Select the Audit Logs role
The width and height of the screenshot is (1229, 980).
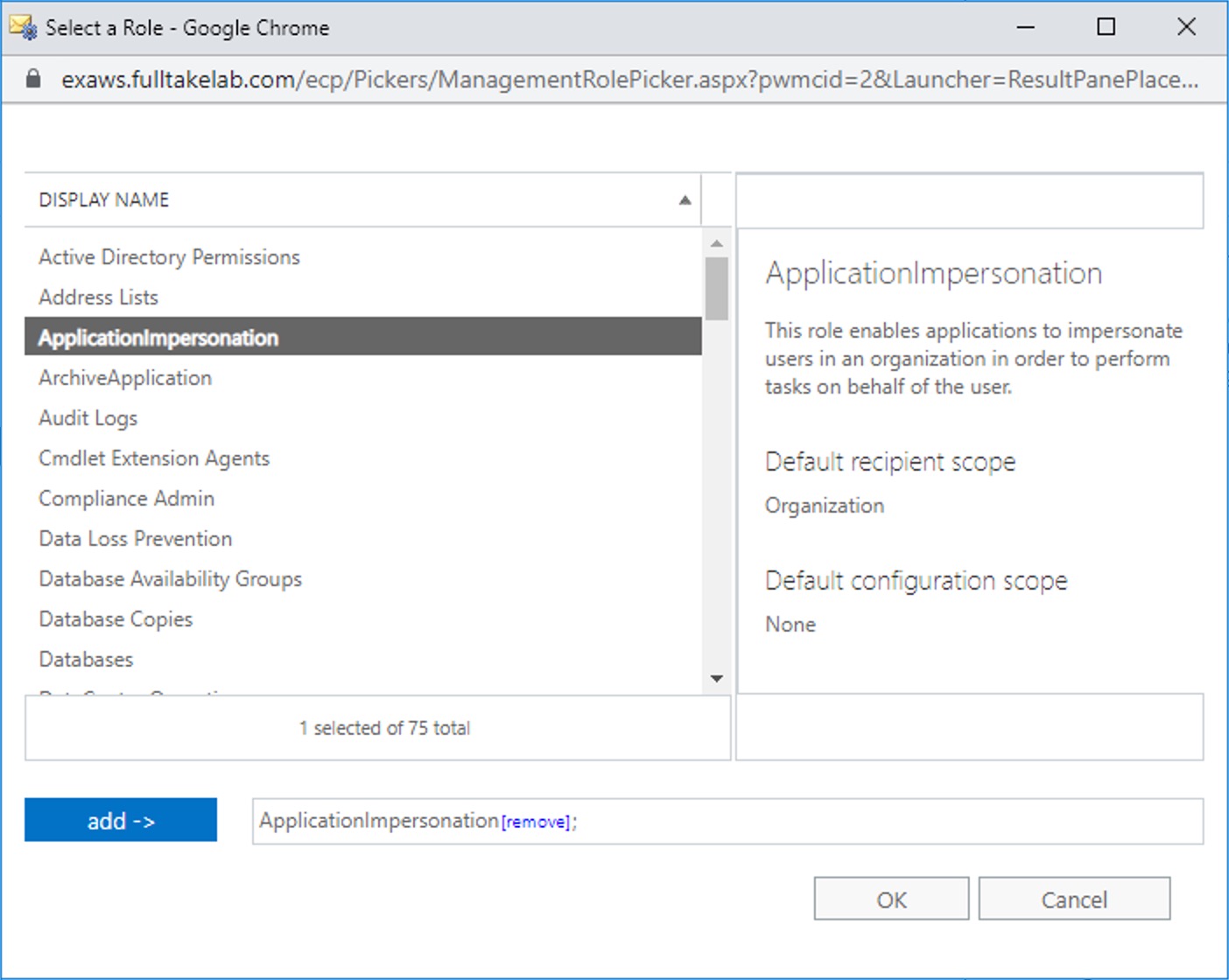88,417
